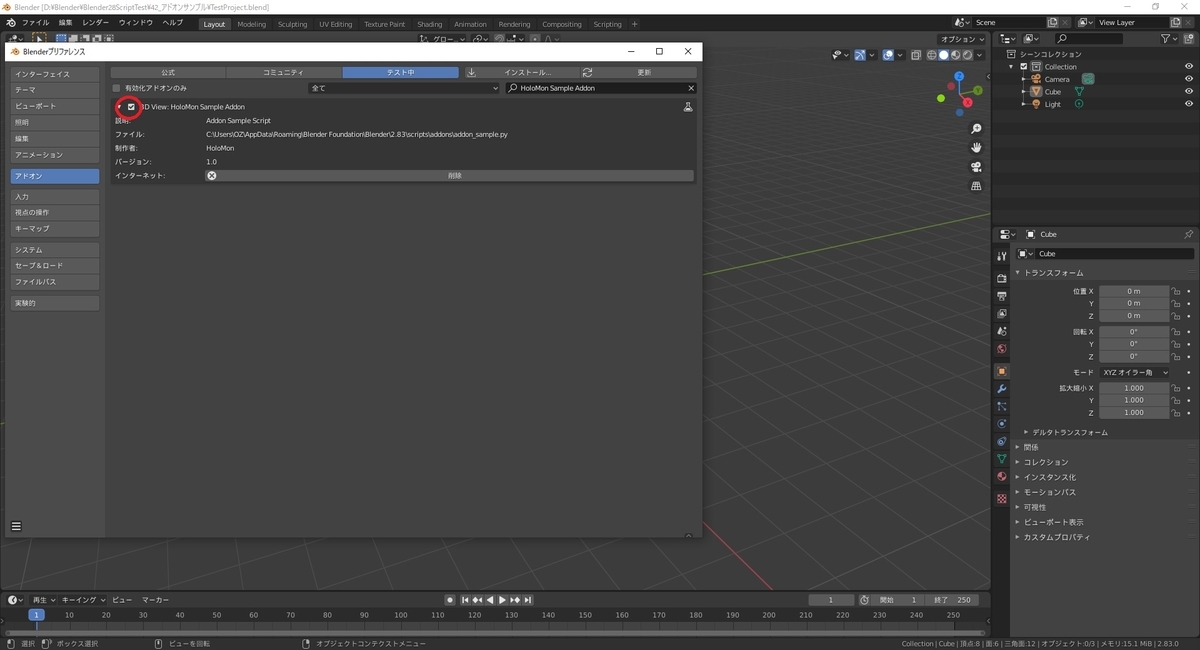This screenshot has height=650, width=1200.
Task: Switch to UV Editing workspace tab
Action: pos(336,24)
